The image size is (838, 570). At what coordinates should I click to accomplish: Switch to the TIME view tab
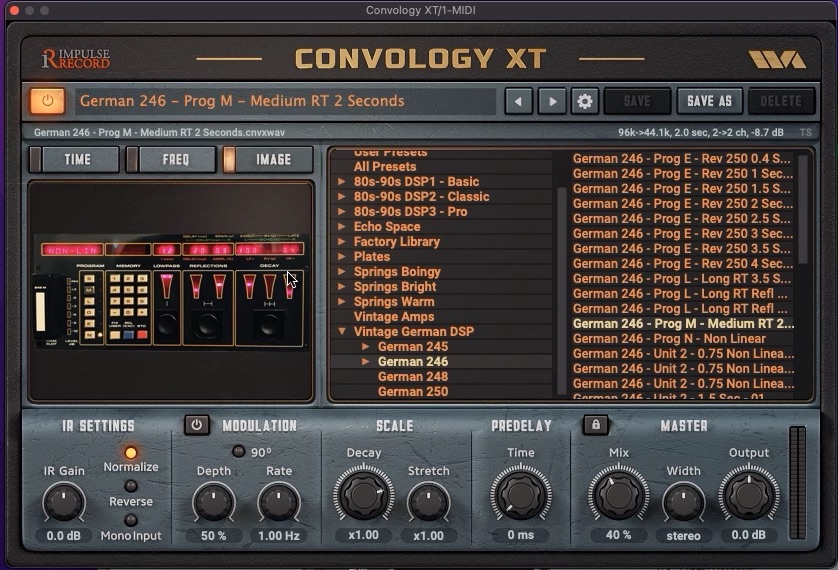point(76,159)
